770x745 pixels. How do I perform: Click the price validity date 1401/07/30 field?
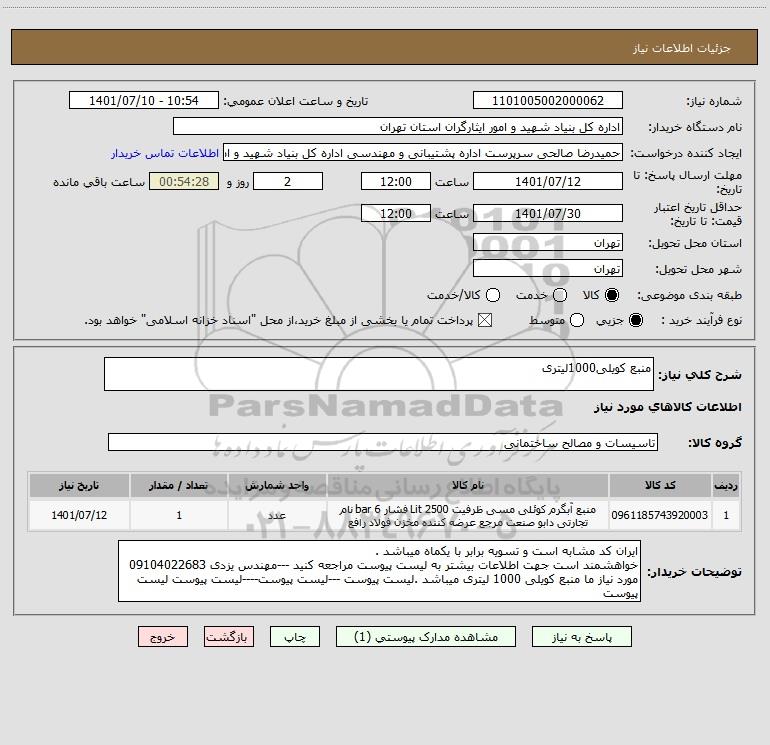[x=548, y=213]
